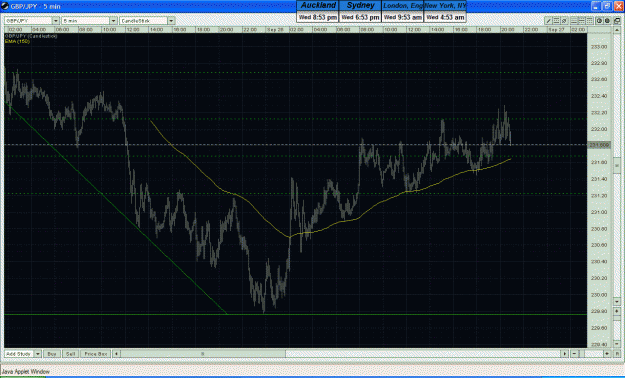Click the Sydney world clock header

[360, 6]
